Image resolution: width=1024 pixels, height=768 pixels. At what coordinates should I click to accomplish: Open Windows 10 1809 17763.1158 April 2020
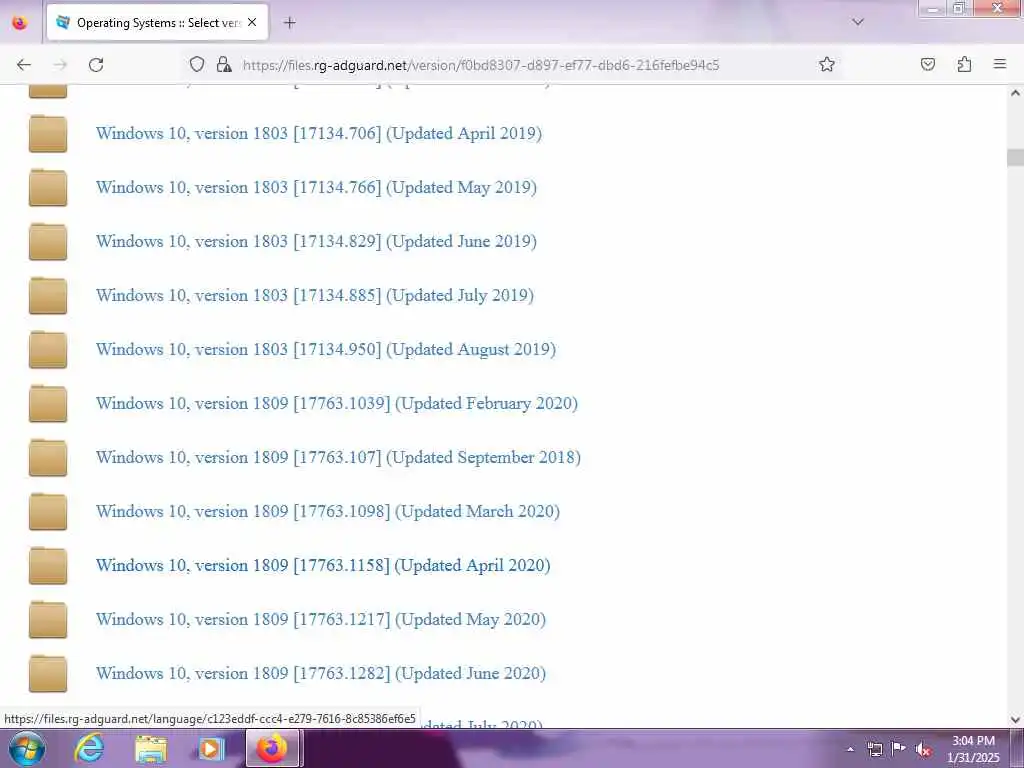(323, 566)
